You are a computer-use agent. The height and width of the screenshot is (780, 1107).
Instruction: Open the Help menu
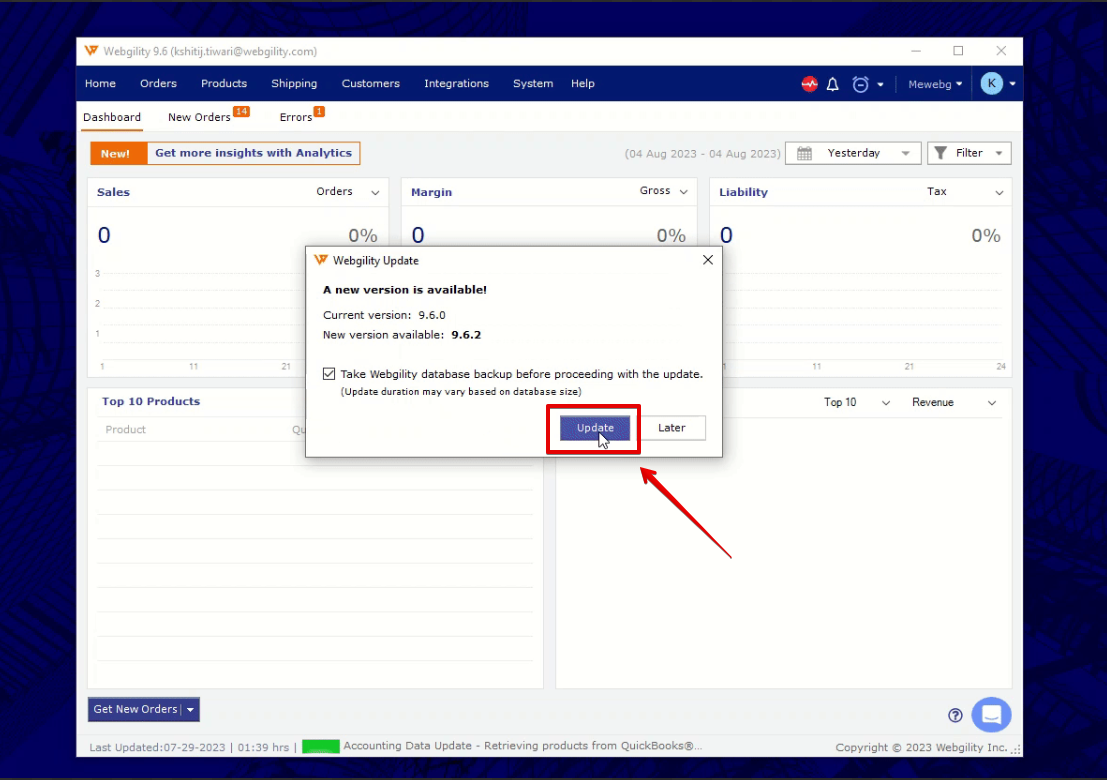[x=582, y=83]
